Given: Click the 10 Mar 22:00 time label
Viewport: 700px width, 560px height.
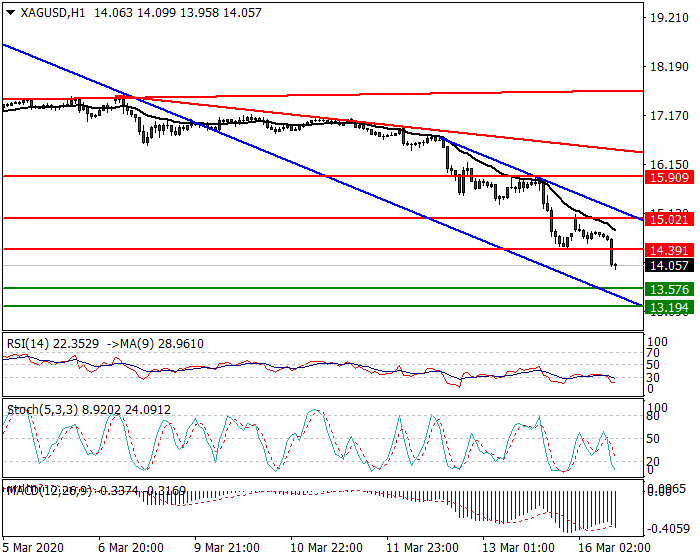Looking at the screenshot, I should (326, 547).
